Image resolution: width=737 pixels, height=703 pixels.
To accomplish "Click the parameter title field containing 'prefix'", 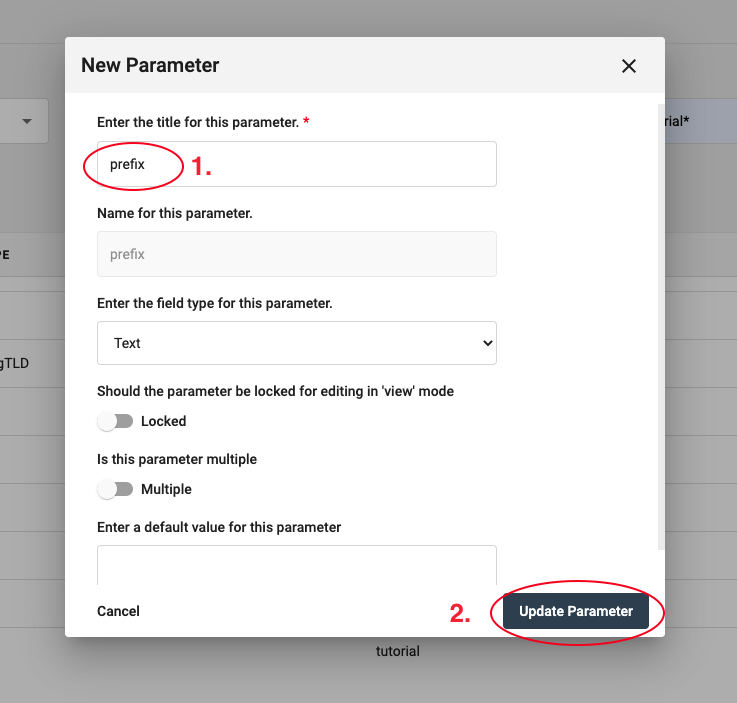I will 297,164.
